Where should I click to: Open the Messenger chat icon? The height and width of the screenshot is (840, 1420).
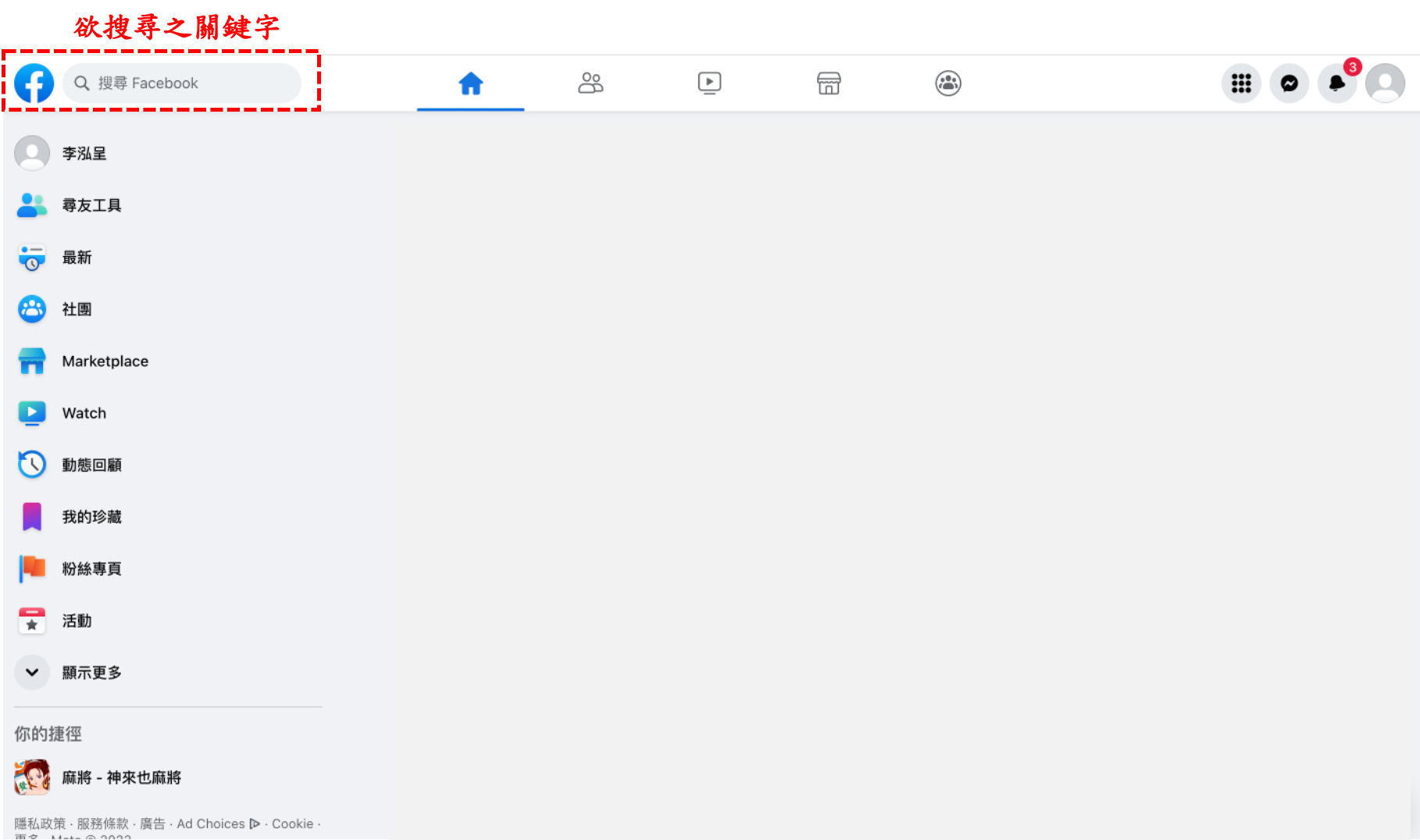[1289, 83]
